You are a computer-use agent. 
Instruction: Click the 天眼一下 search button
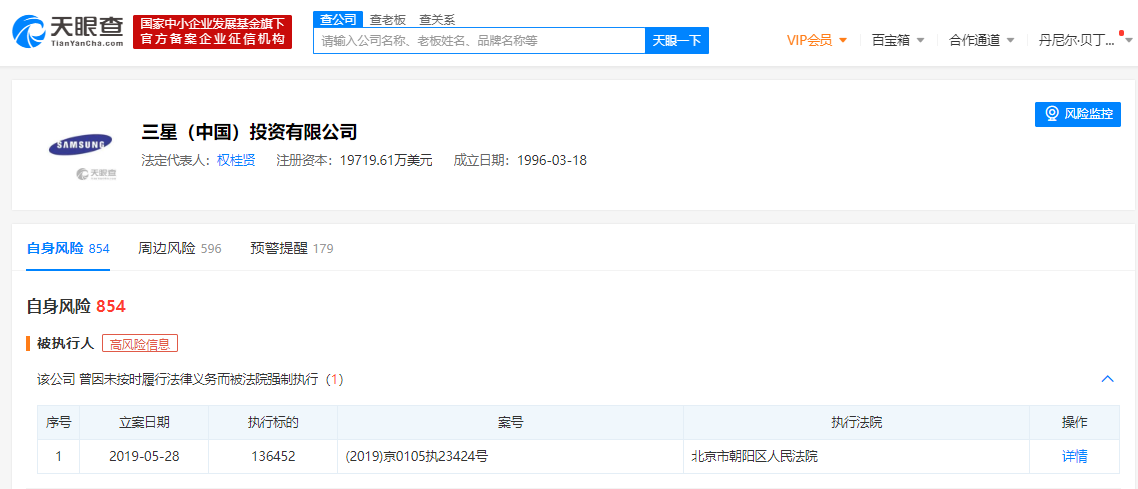[x=676, y=41]
